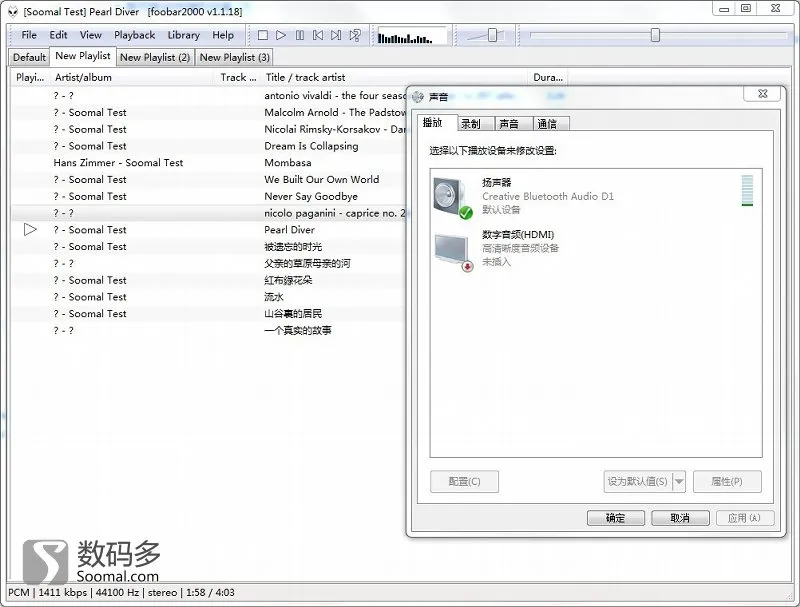Image resolution: width=800 pixels, height=607 pixels.
Task: Select the 父亲的草原母亲的河 track
Action: tap(208, 263)
